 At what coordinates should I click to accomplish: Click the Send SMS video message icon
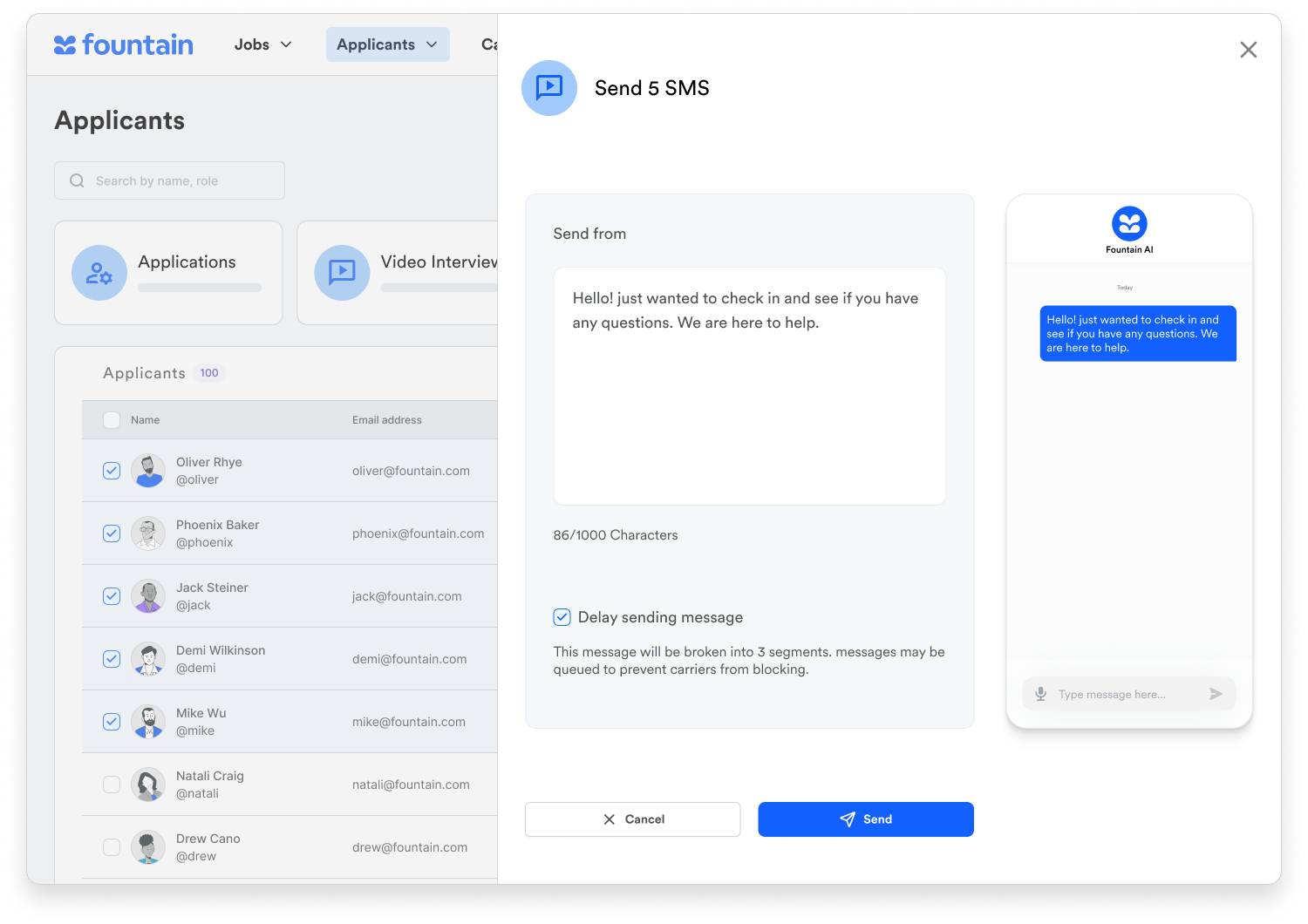[x=548, y=88]
